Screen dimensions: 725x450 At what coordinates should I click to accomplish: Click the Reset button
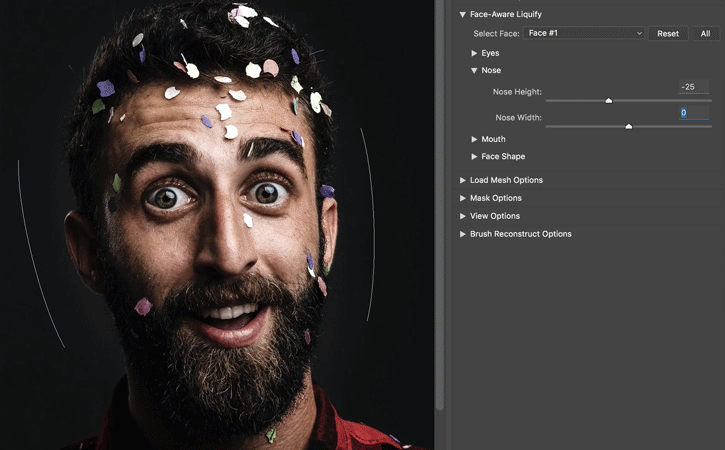[668, 33]
